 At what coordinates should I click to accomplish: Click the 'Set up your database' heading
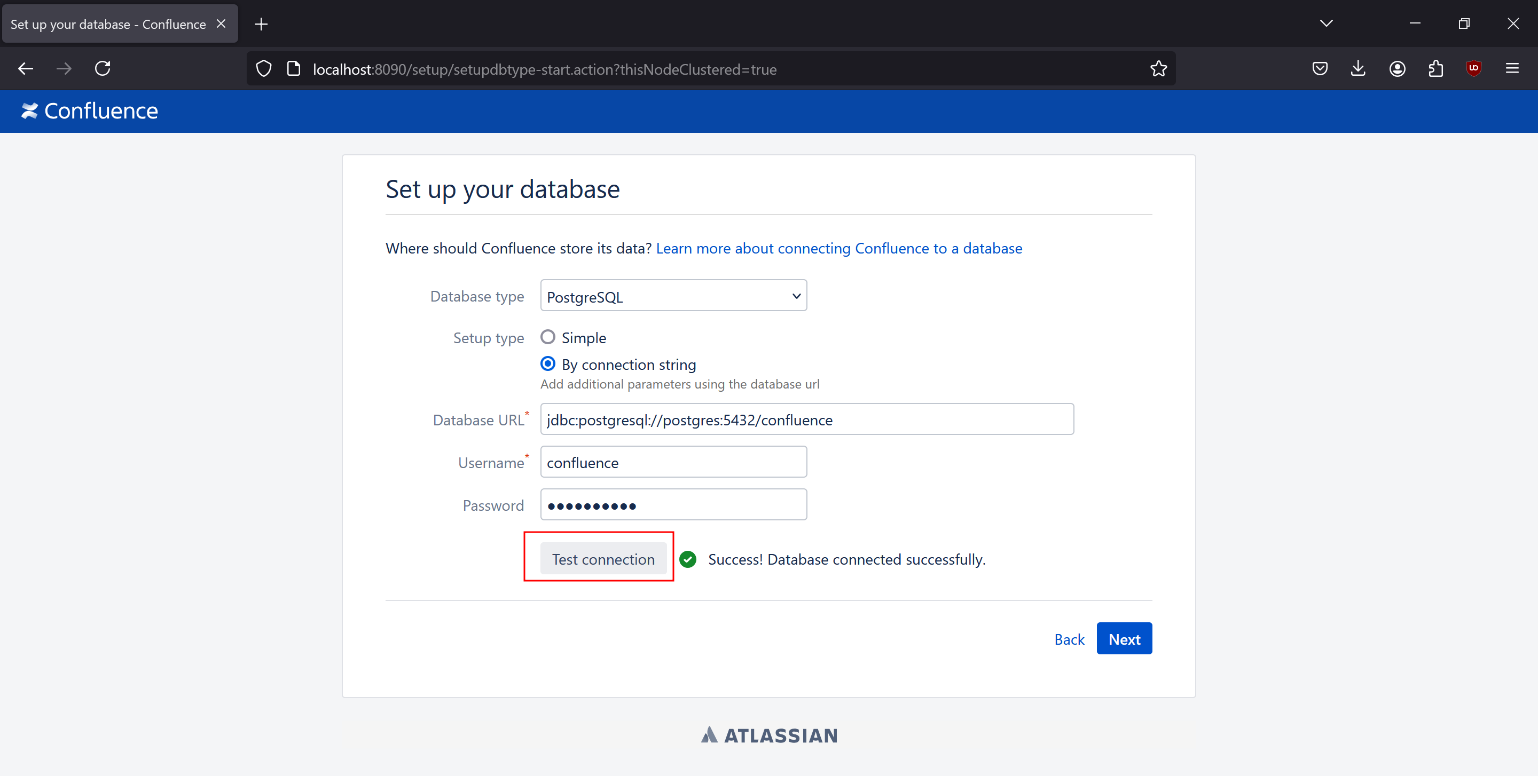(x=503, y=189)
